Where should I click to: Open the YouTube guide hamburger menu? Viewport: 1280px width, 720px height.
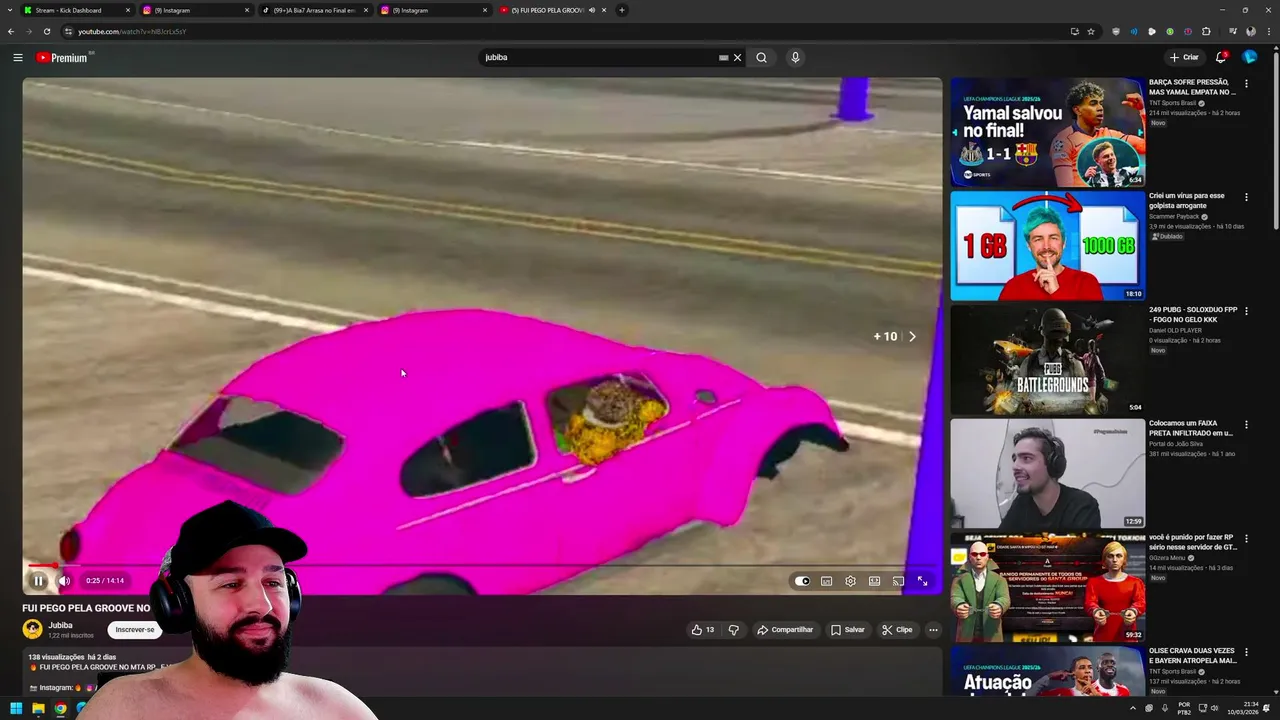point(18,57)
